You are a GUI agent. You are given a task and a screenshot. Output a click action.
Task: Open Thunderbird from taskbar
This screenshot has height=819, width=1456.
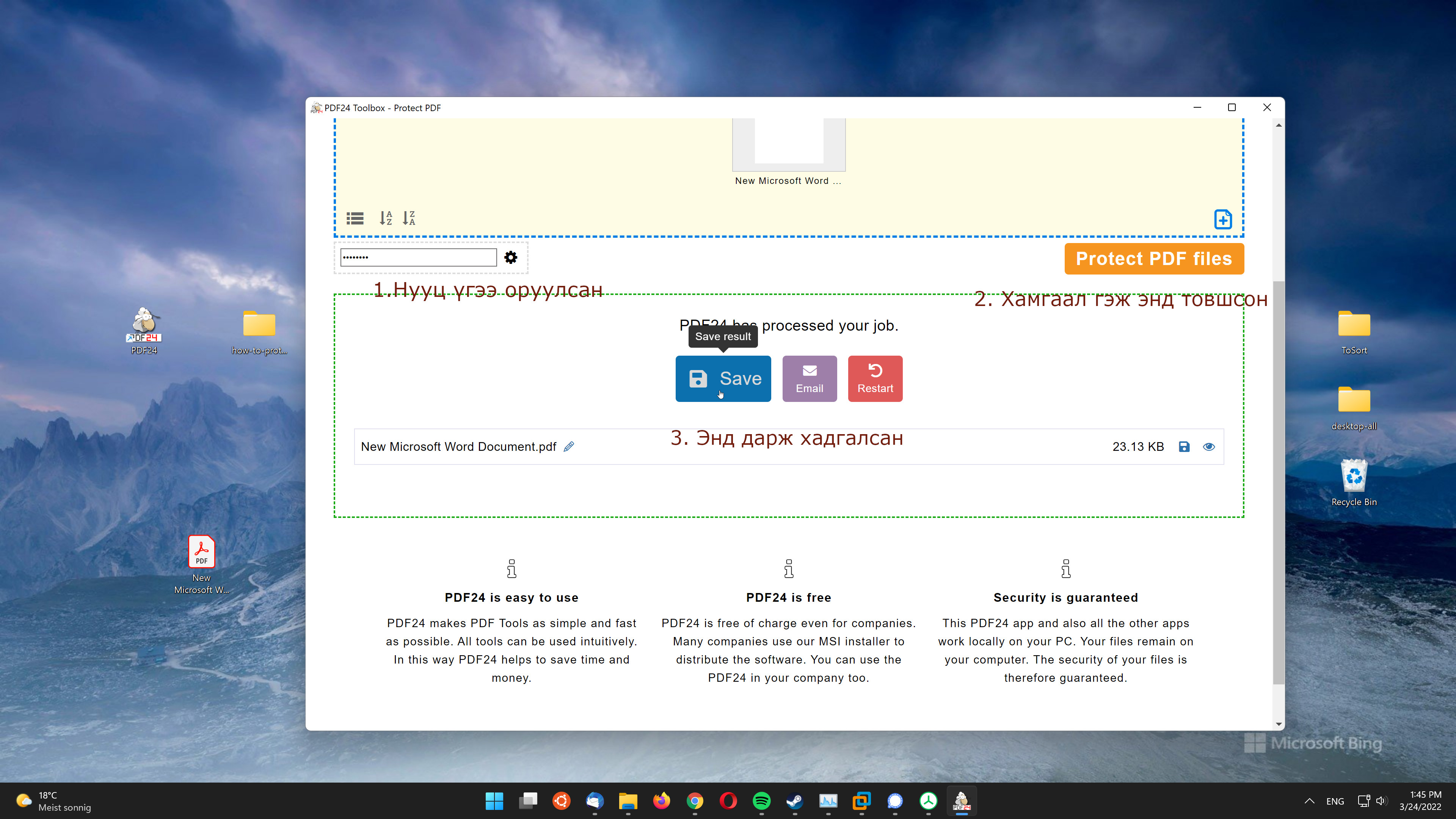pyautogui.click(x=595, y=801)
